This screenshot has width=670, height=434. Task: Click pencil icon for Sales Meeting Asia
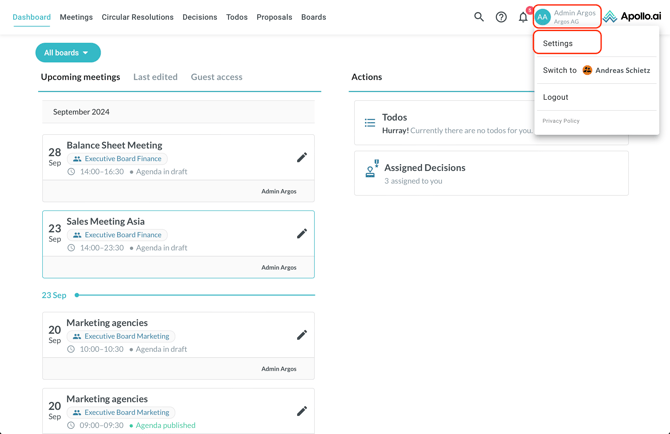click(x=301, y=234)
